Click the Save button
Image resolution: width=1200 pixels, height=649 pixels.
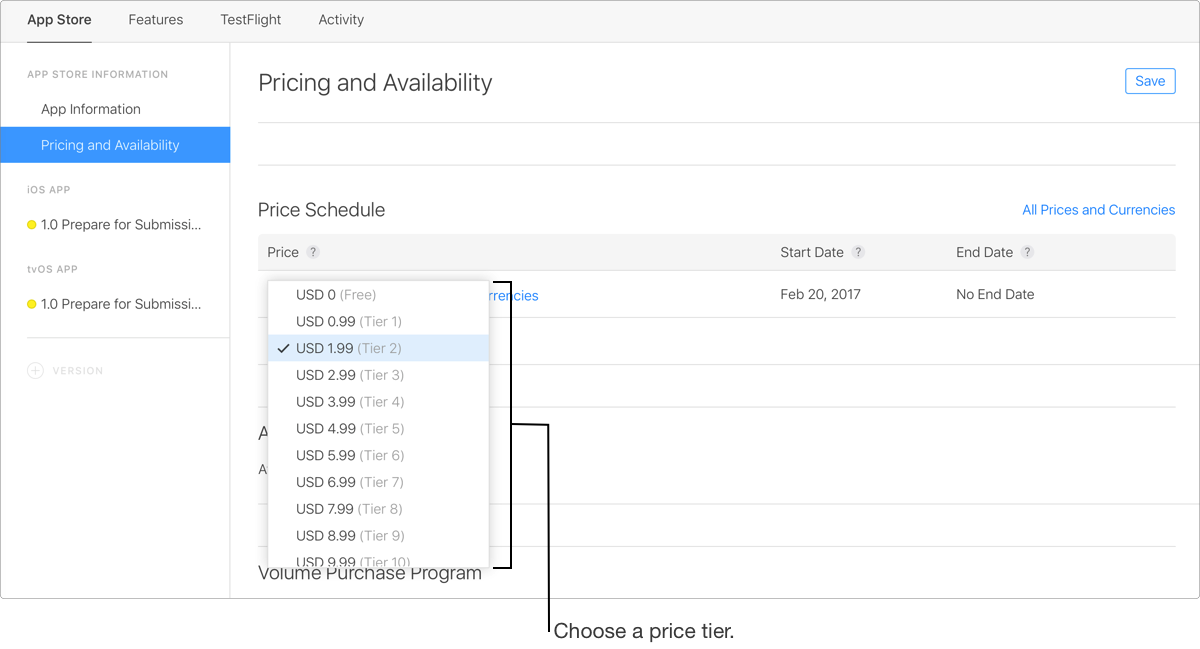click(x=1150, y=81)
